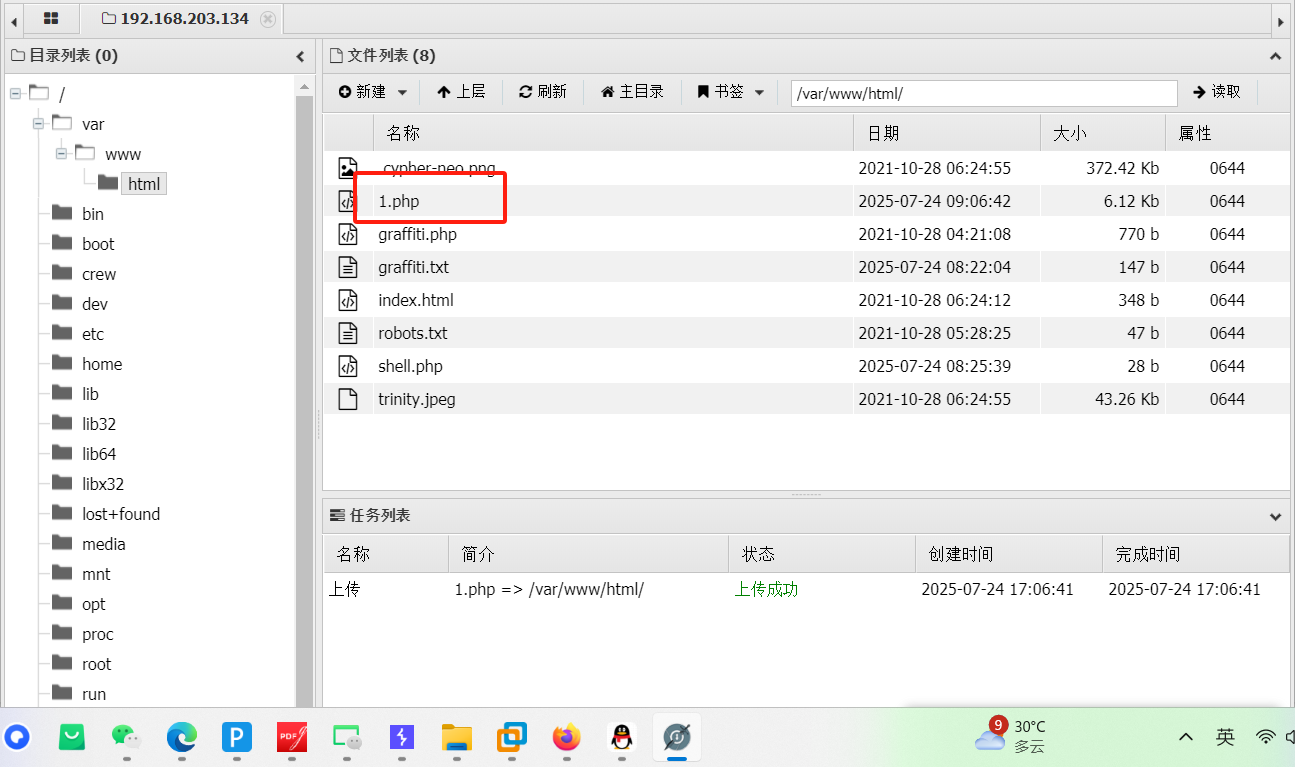This screenshot has height=767, width=1295.
Task: Collapse the www folder in the directory tree
Action: coord(61,153)
